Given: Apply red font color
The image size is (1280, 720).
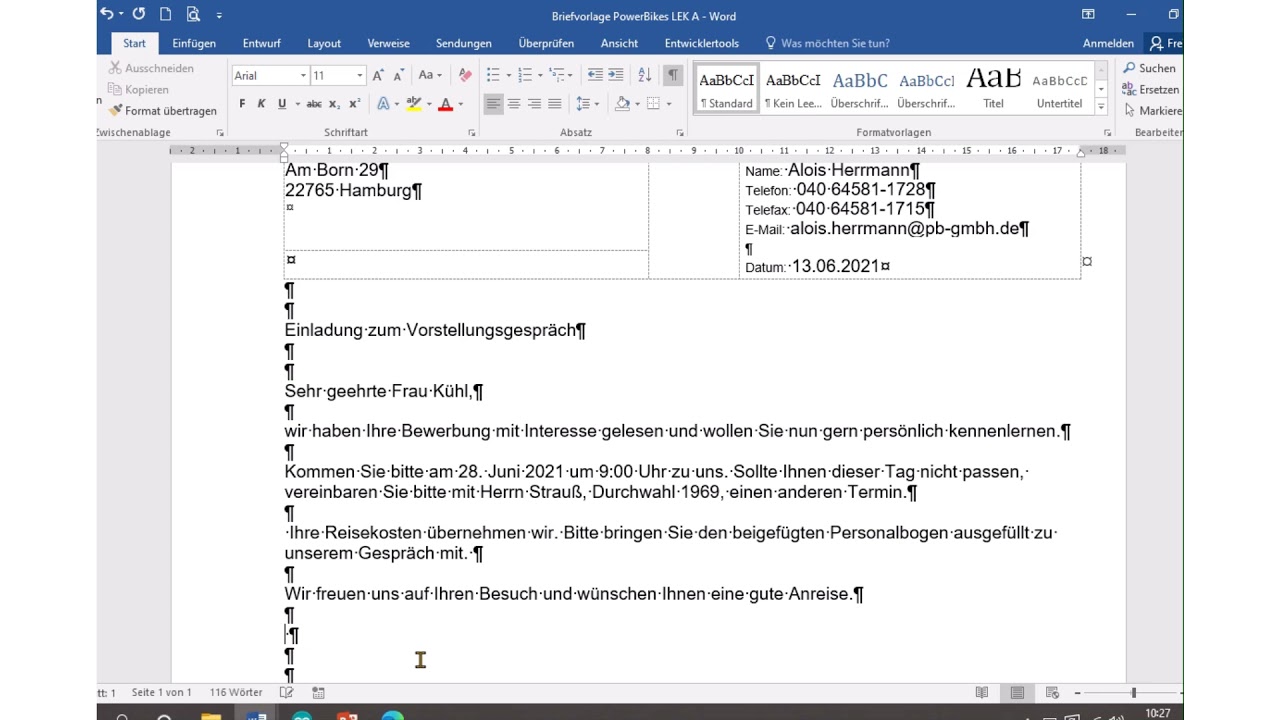Looking at the screenshot, I should (446, 104).
